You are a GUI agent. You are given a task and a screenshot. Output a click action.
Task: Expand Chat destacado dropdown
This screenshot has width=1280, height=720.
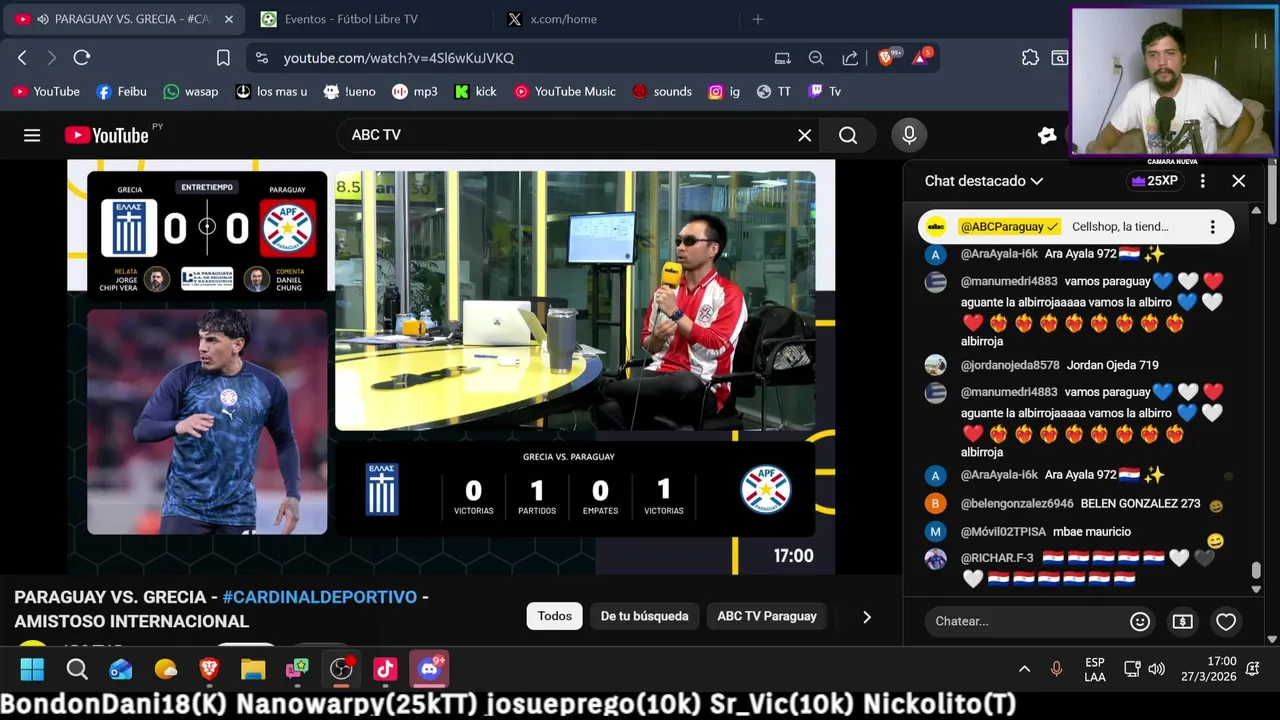click(x=984, y=181)
